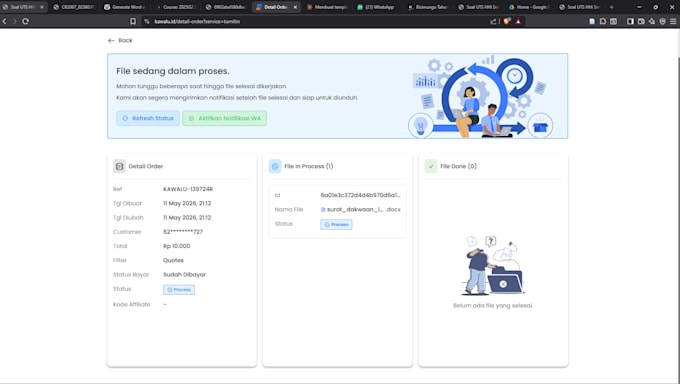This screenshot has width=680, height=384.
Task: Select the Quotes filter value
Action: (x=173, y=260)
